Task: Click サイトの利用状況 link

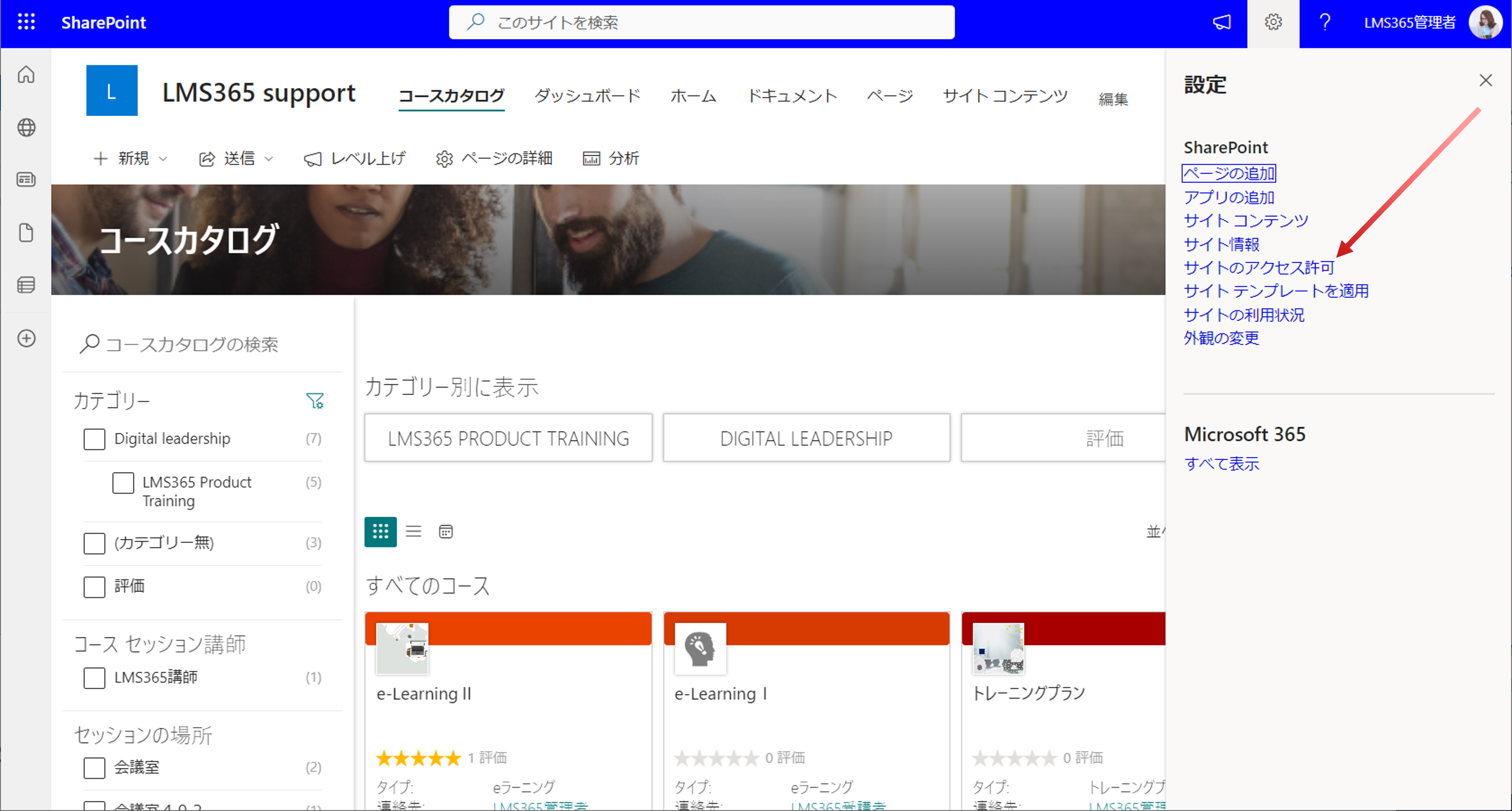Action: [1244, 315]
